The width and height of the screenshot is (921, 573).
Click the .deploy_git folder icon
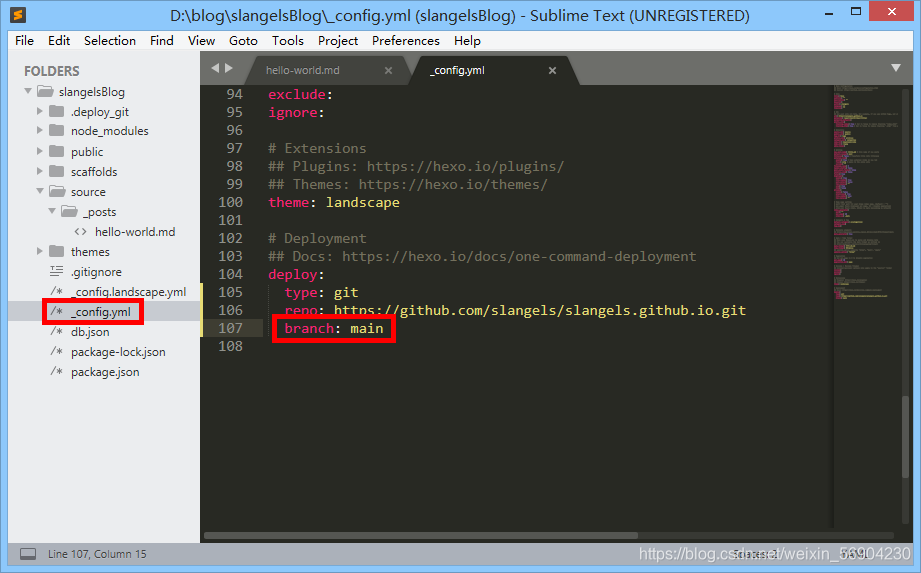(57, 112)
